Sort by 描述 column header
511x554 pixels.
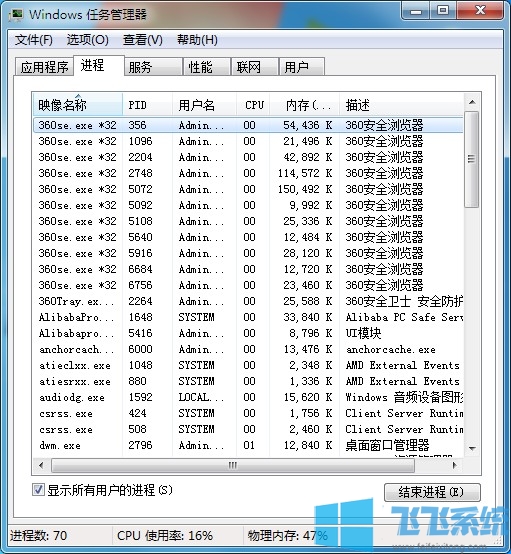coord(401,105)
